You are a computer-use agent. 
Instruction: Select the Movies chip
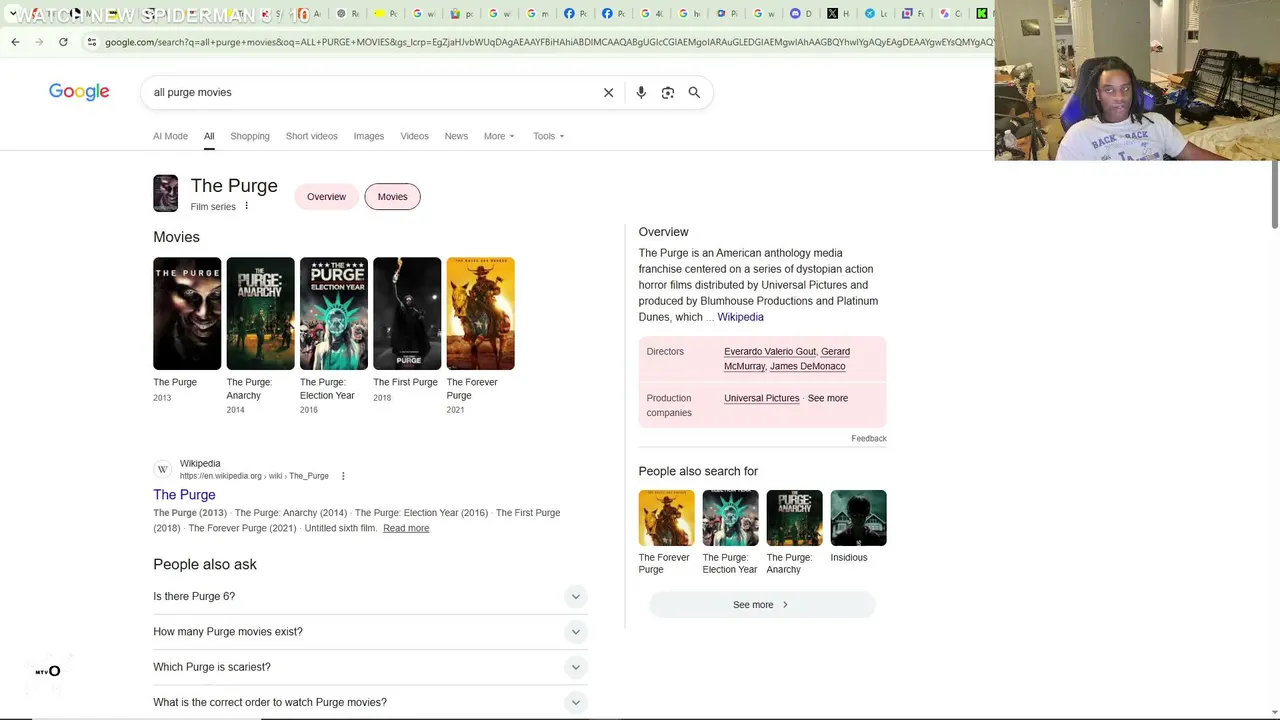392,196
